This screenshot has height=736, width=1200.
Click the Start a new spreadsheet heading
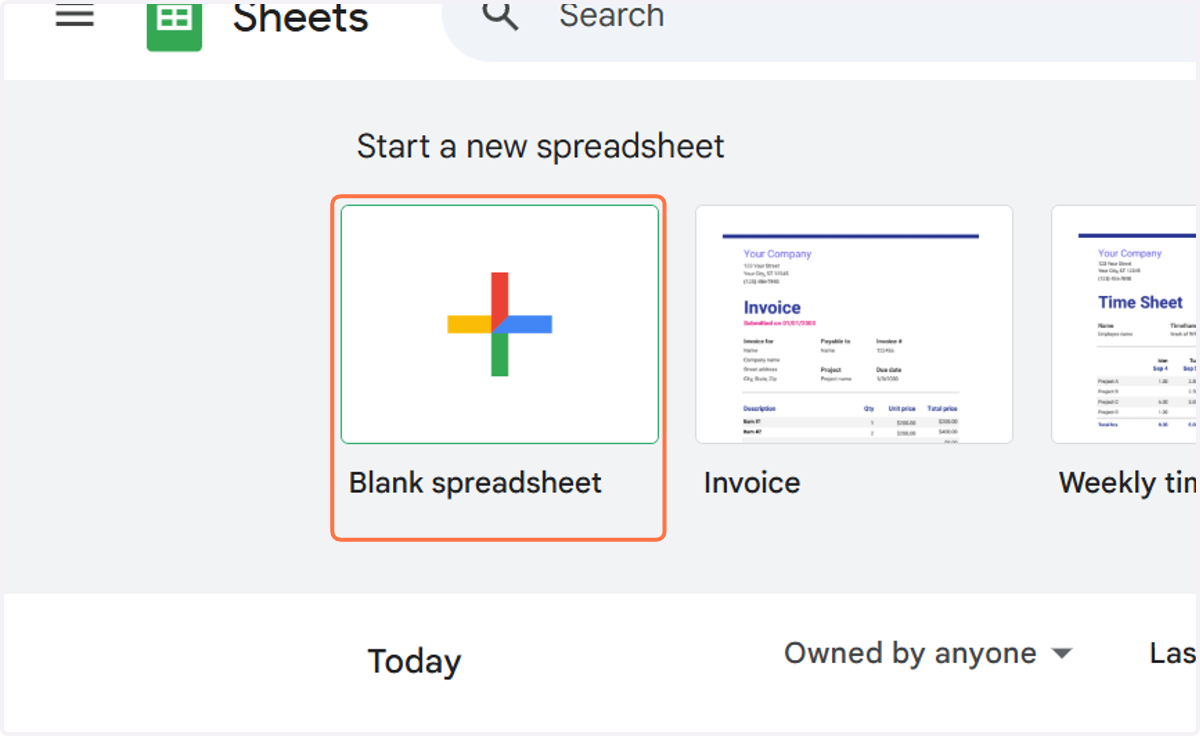540,147
